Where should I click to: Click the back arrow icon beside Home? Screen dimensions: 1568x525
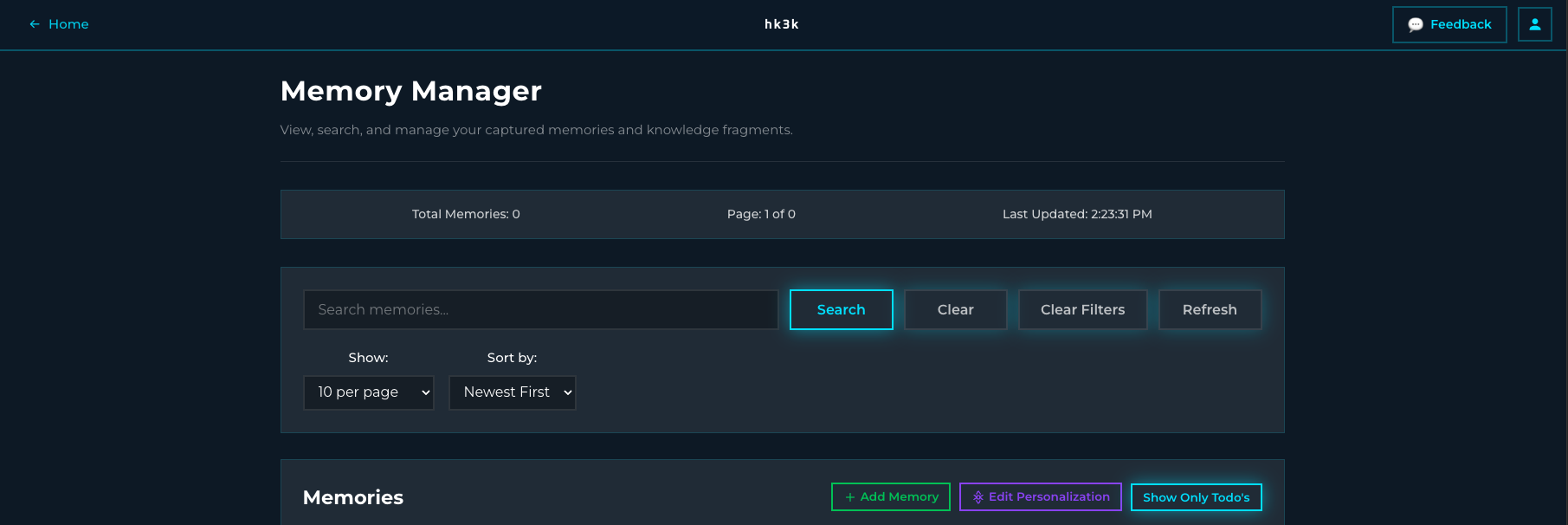click(35, 24)
